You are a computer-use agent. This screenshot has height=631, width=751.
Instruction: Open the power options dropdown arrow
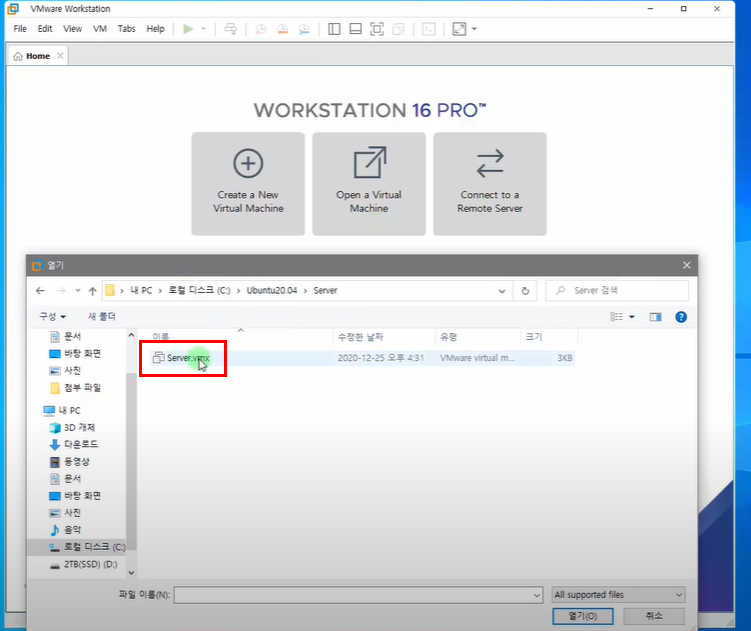tap(204, 29)
